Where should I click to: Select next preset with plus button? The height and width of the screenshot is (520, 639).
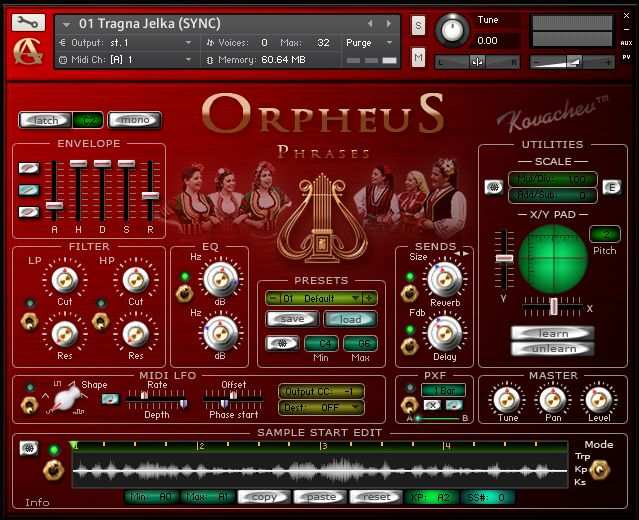[x=370, y=298]
